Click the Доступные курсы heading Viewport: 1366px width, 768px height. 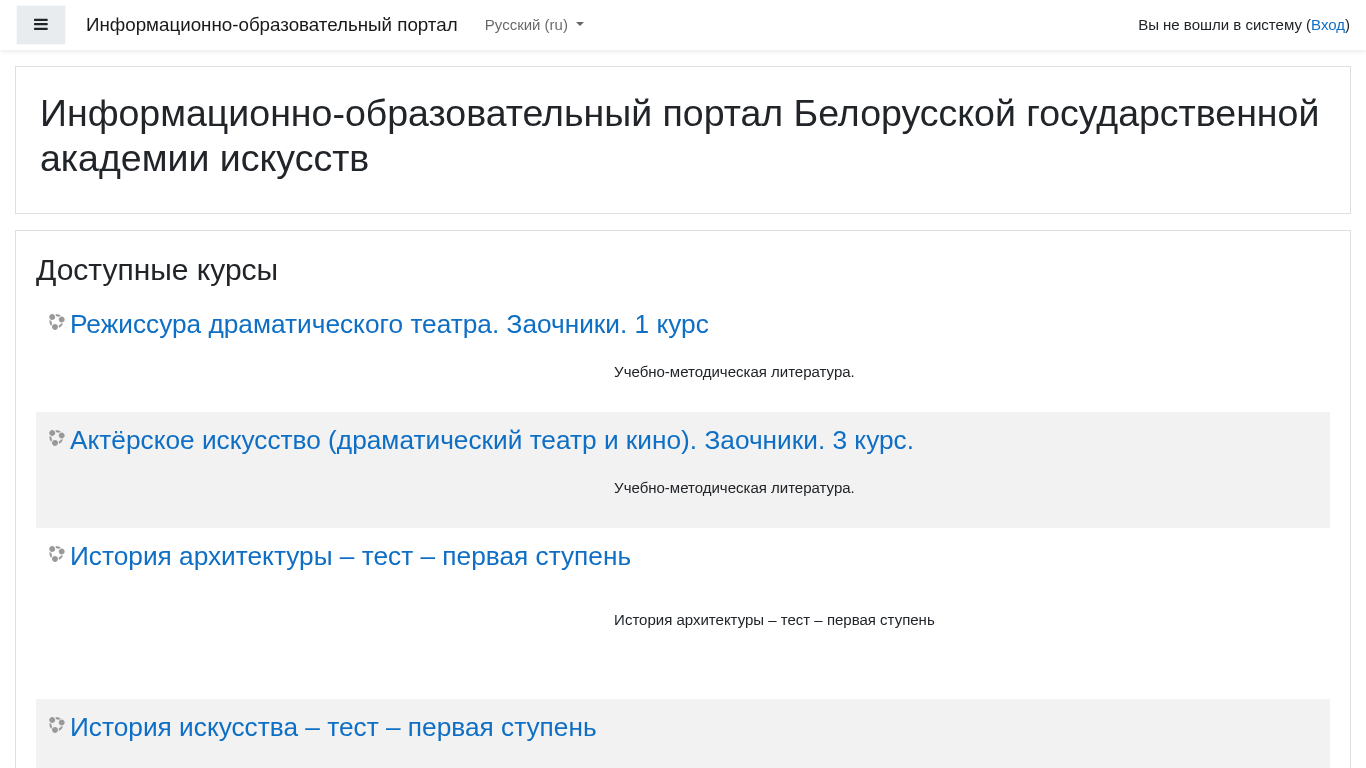[157, 270]
